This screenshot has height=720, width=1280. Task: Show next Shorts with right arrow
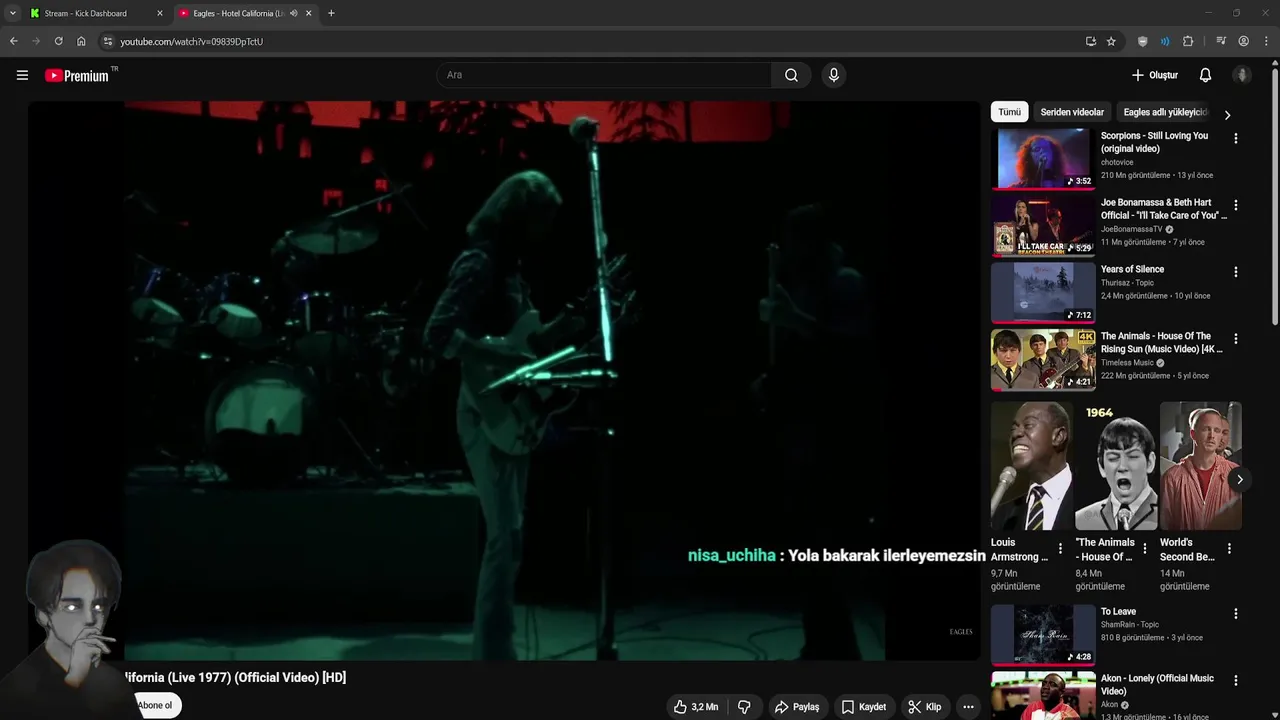pos(1239,479)
